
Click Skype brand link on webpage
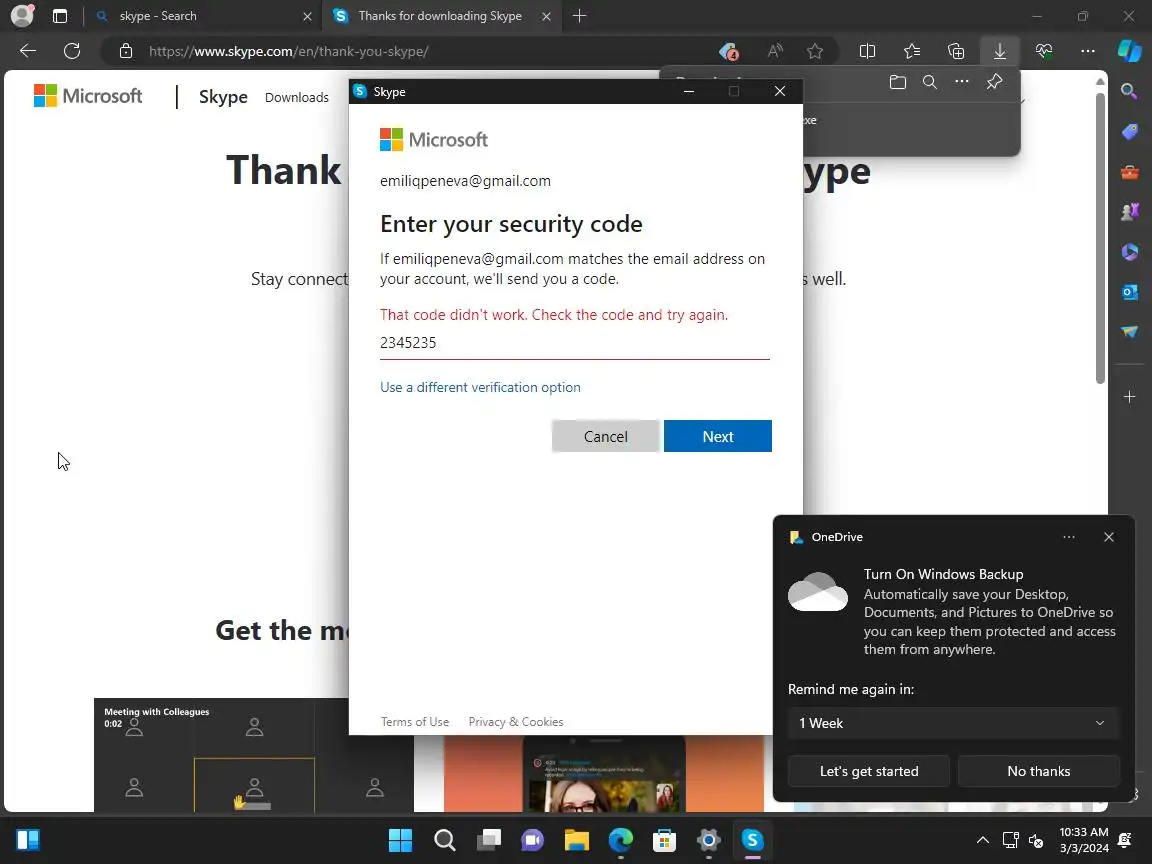pos(223,96)
